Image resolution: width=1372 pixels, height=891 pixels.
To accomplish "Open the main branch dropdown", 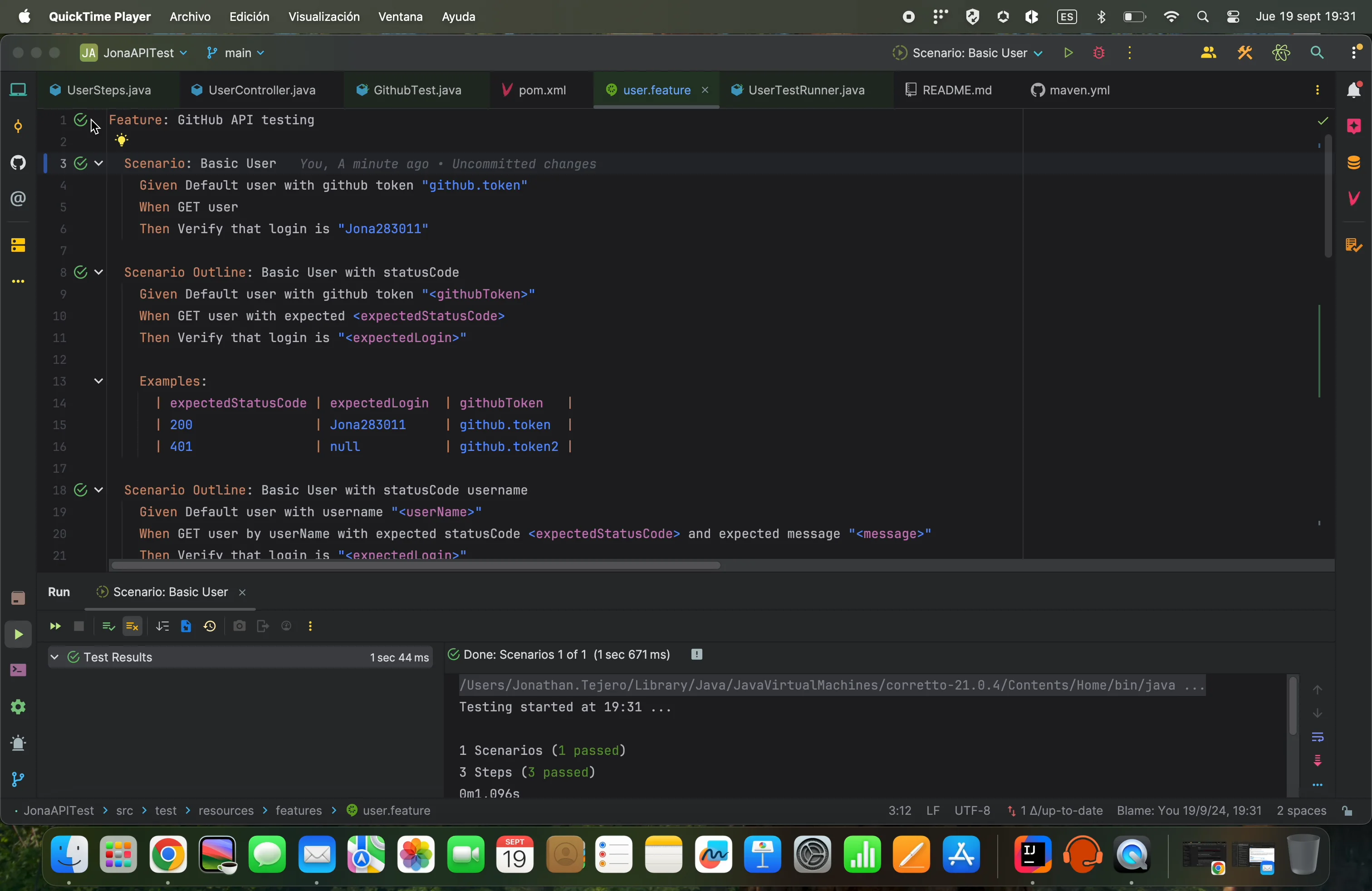I will pyautogui.click(x=235, y=53).
